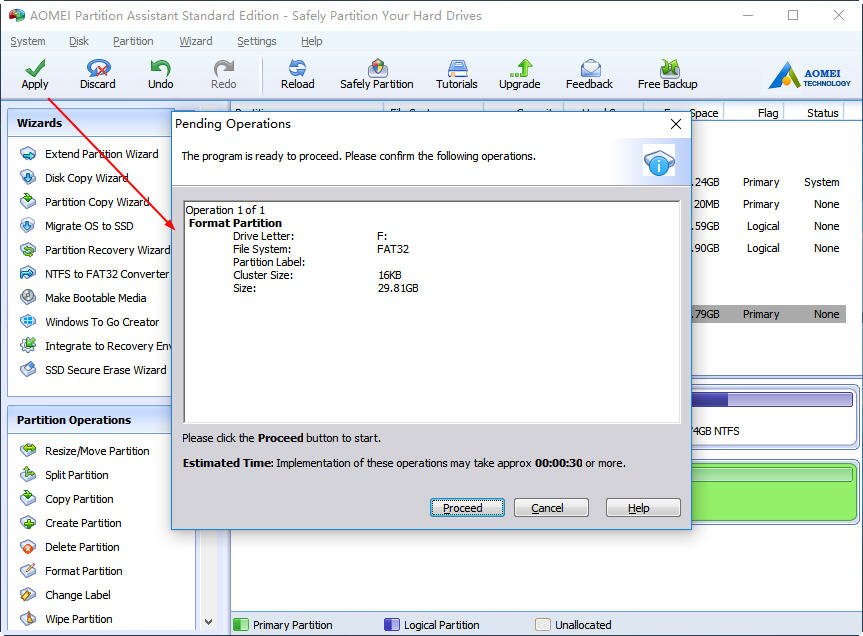
Task: Select the blue NTFS partition bar in disk map
Action: click(772, 399)
